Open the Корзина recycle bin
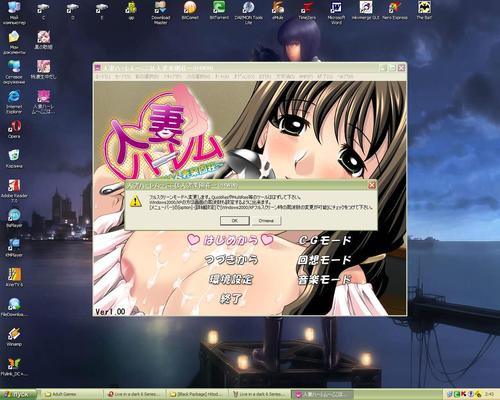The height and width of the screenshot is (400, 500). point(14,159)
